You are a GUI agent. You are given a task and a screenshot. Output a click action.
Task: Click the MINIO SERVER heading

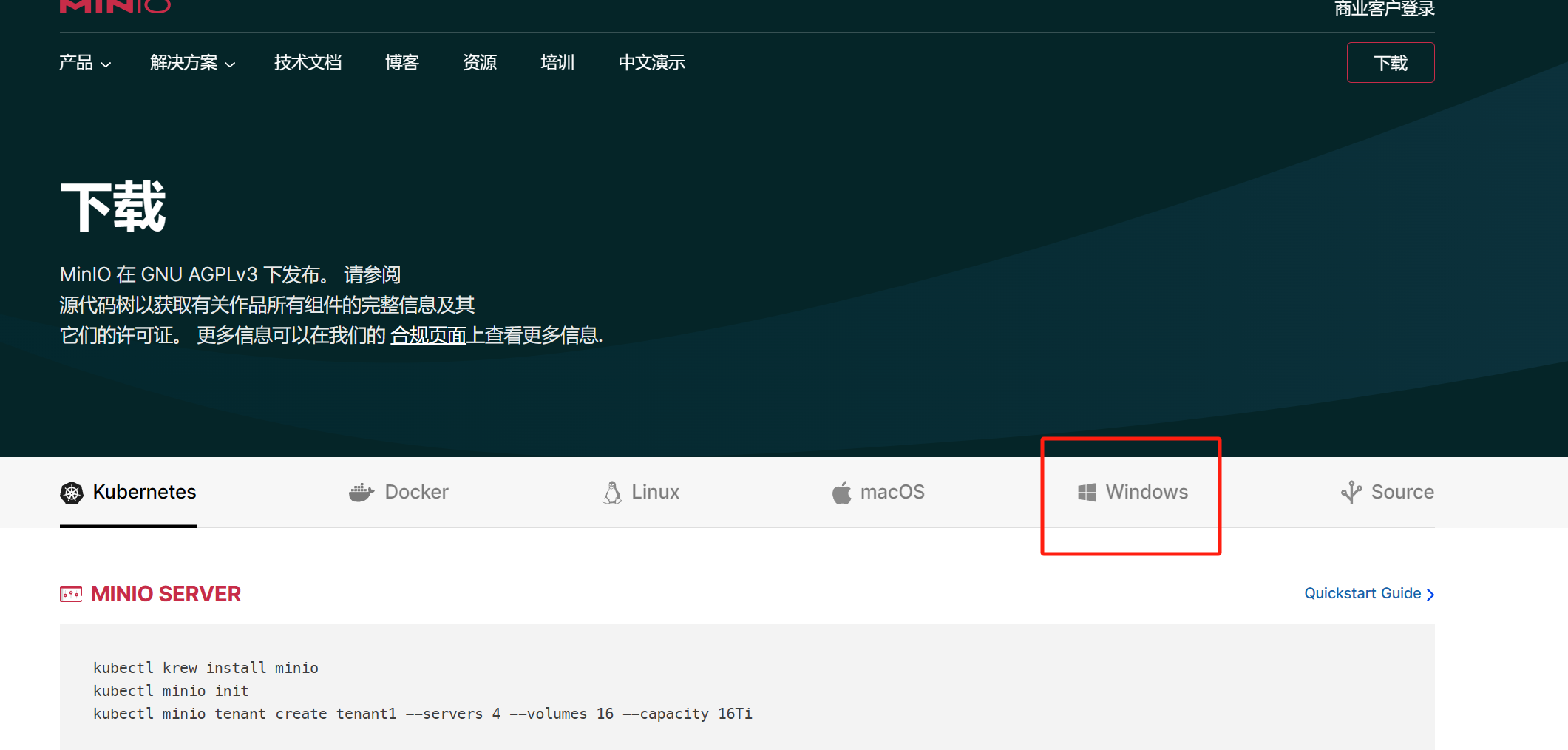166,594
